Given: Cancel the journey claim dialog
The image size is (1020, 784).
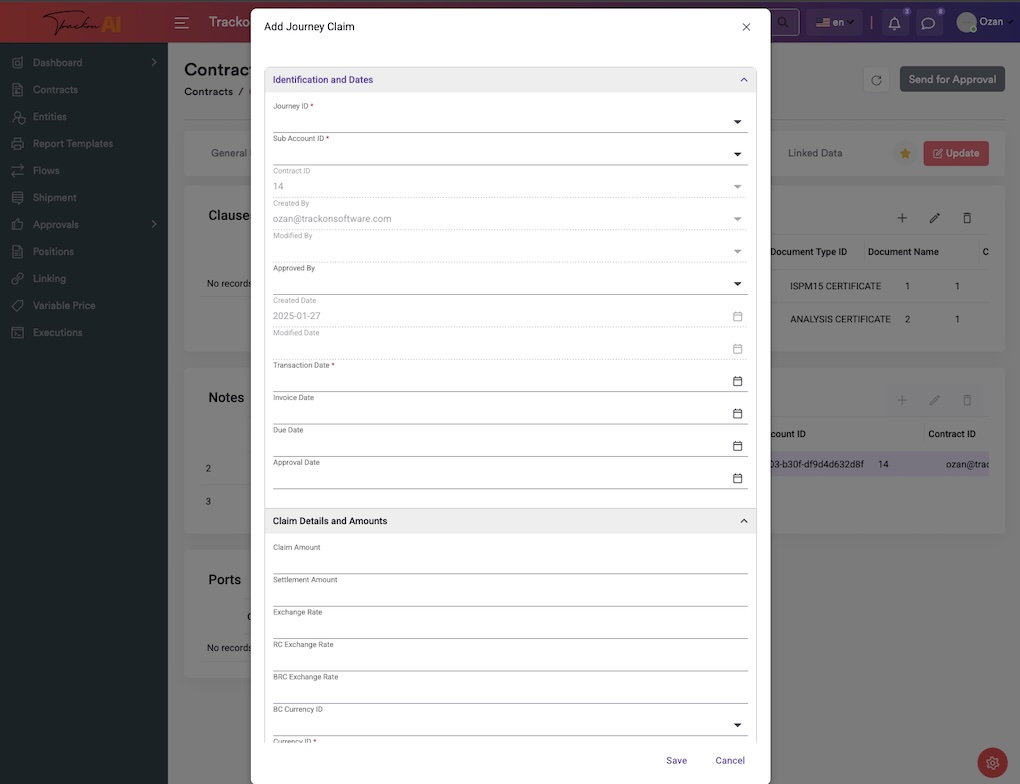Looking at the screenshot, I should coord(730,761).
